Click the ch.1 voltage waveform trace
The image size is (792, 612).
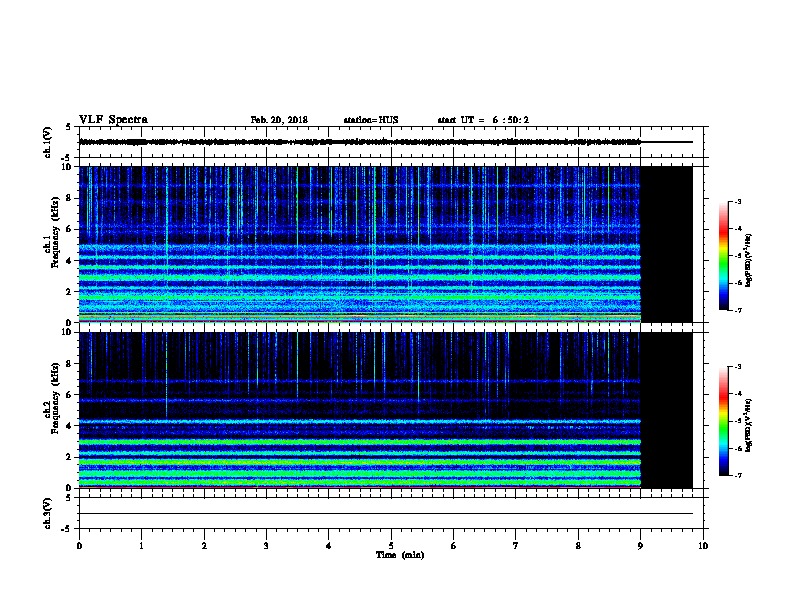pyautogui.click(x=360, y=142)
